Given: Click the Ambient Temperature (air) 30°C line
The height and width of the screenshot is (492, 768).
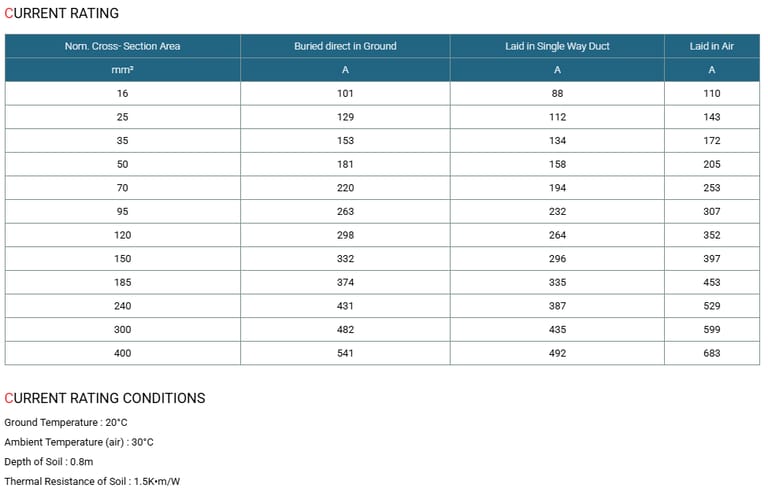Looking at the screenshot, I should (x=79, y=442).
